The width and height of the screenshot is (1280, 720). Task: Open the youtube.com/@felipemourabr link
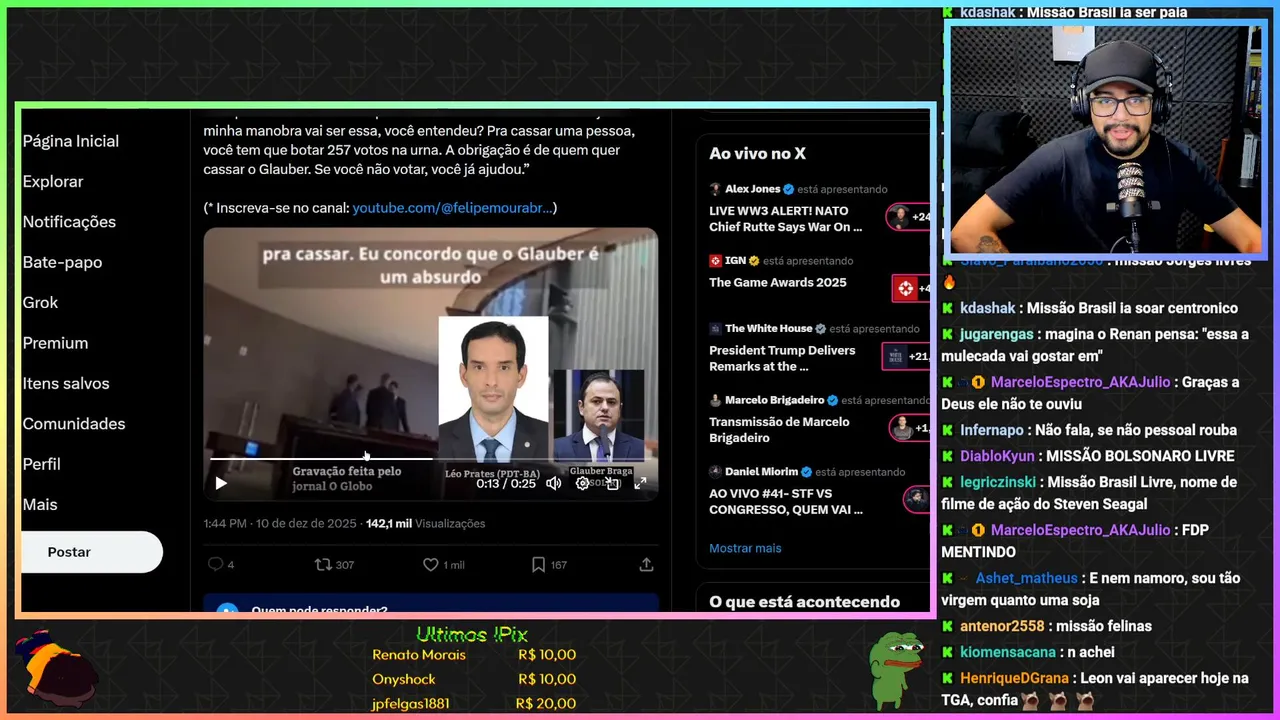(454, 208)
